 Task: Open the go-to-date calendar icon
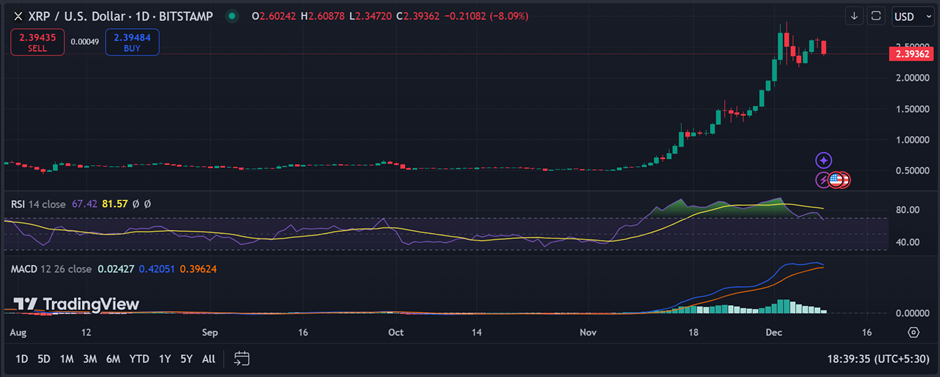[242, 359]
